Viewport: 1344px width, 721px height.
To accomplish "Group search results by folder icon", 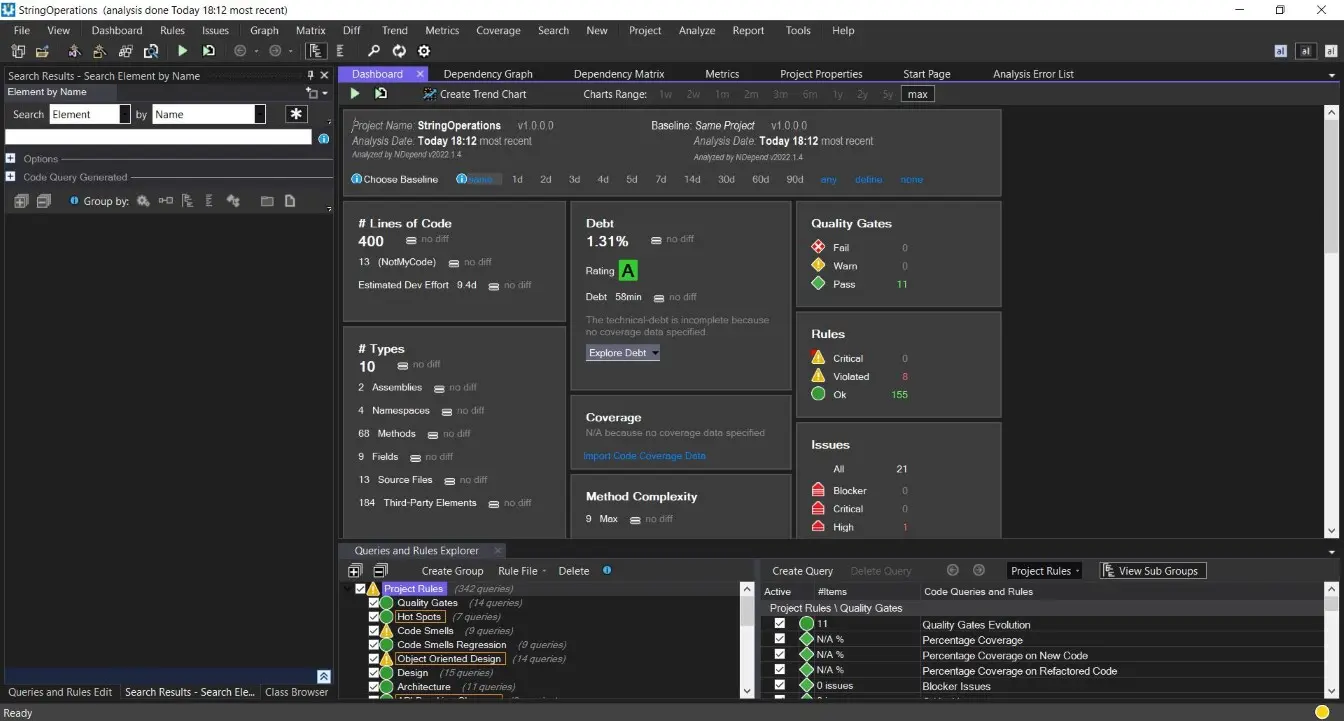I will coord(267,201).
